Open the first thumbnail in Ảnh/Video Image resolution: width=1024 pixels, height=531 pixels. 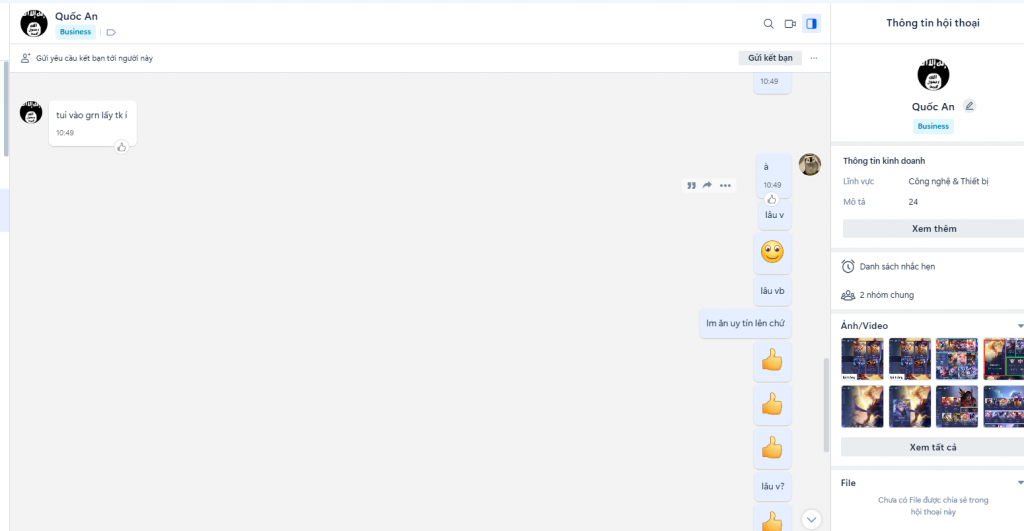tap(861, 359)
